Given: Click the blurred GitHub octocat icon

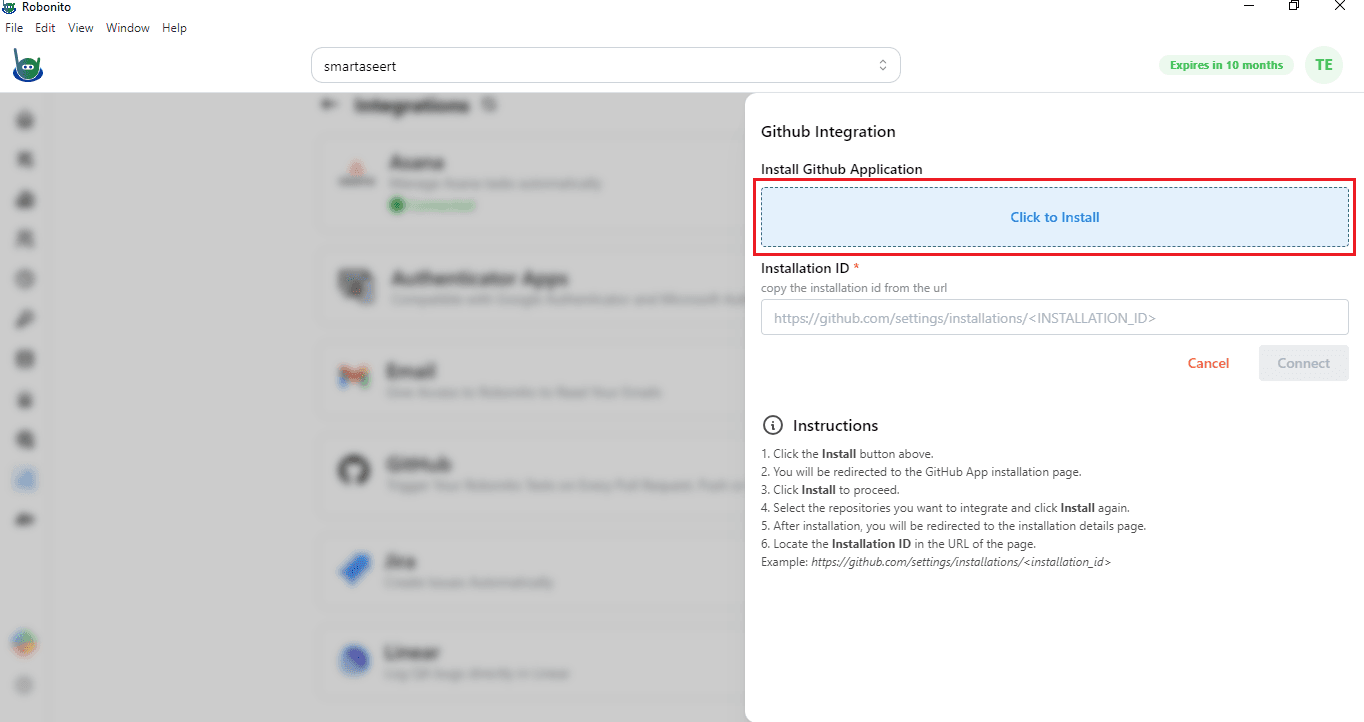Looking at the screenshot, I should coord(352,470).
